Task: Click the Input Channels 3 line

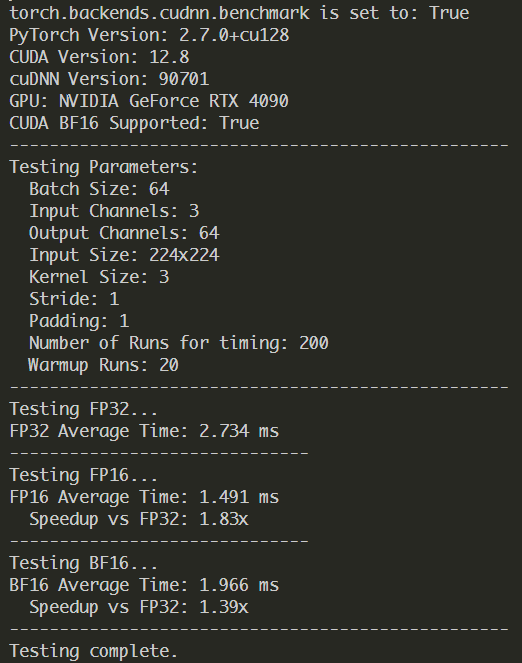Action: (x=114, y=211)
